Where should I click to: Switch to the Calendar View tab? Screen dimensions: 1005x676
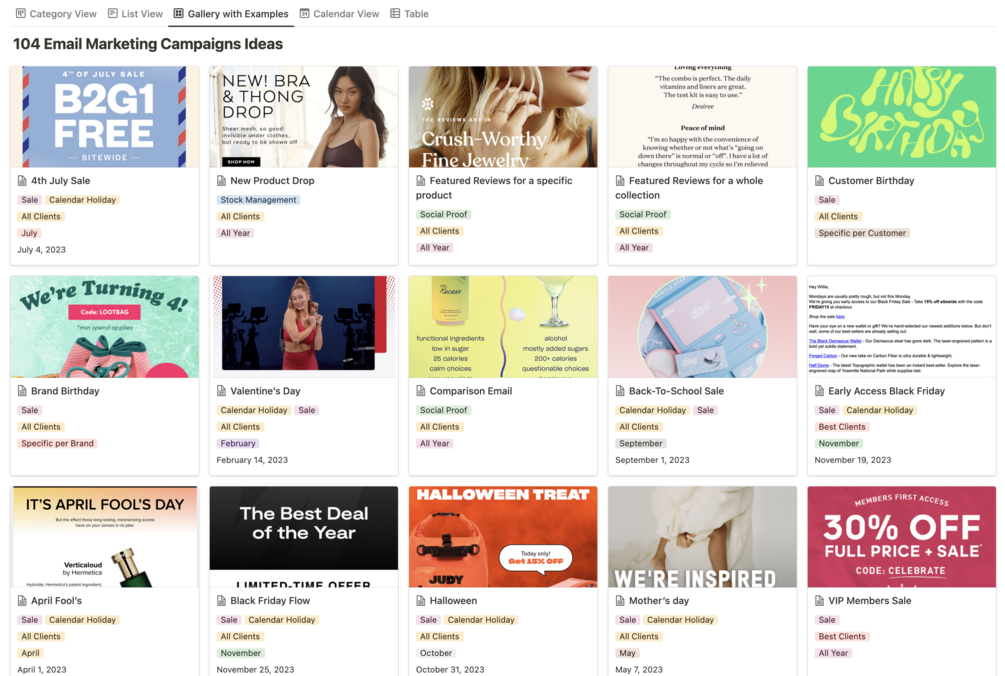(x=339, y=13)
